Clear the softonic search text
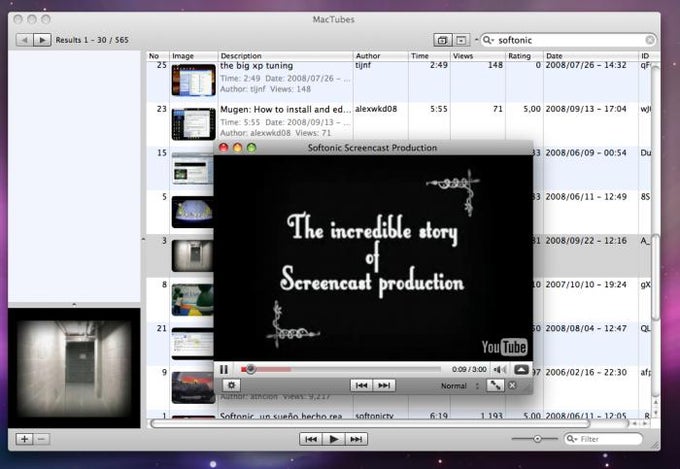Screen dimensions: 680x469 (650, 40)
